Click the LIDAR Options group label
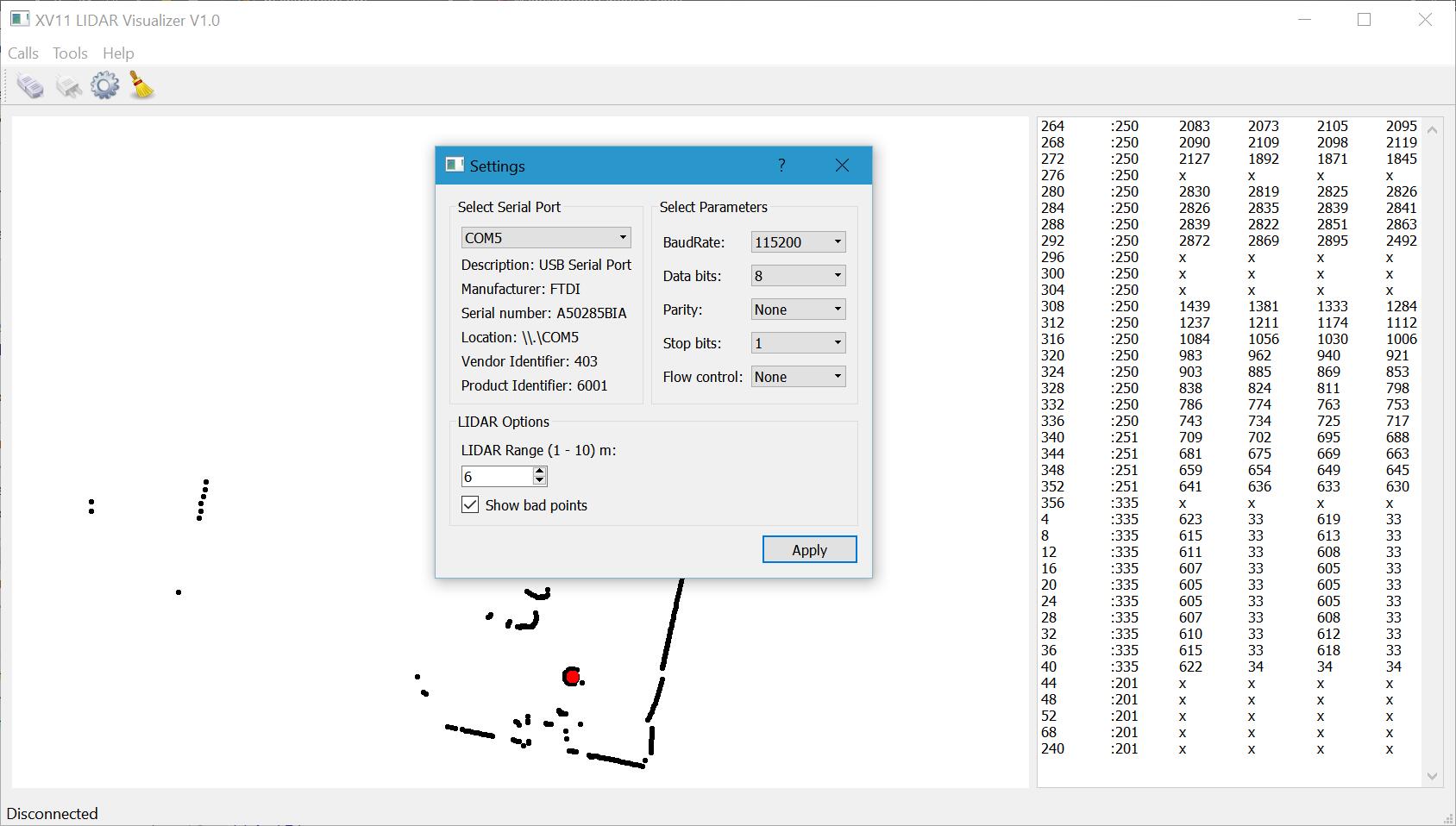This screenshot has height=826, width=1456. pyautogui.click(x=503, y=422)
